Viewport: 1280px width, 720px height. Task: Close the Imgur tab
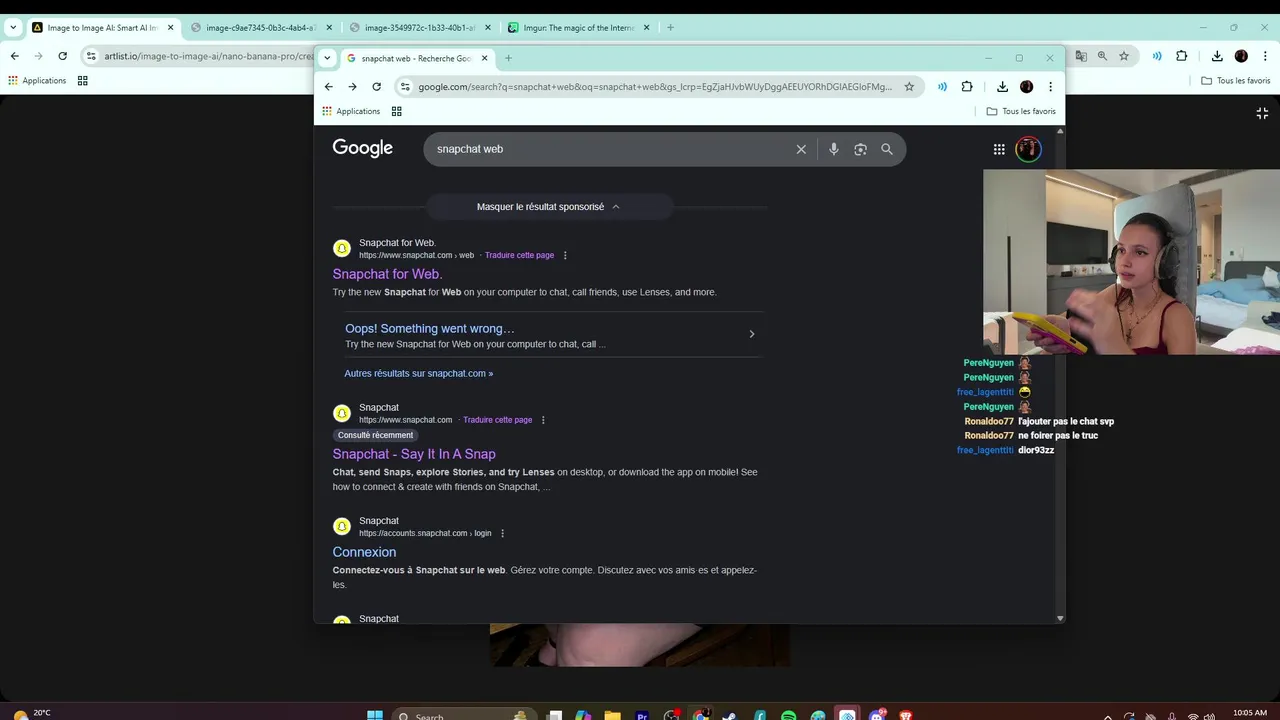click(x=646, y=27)
